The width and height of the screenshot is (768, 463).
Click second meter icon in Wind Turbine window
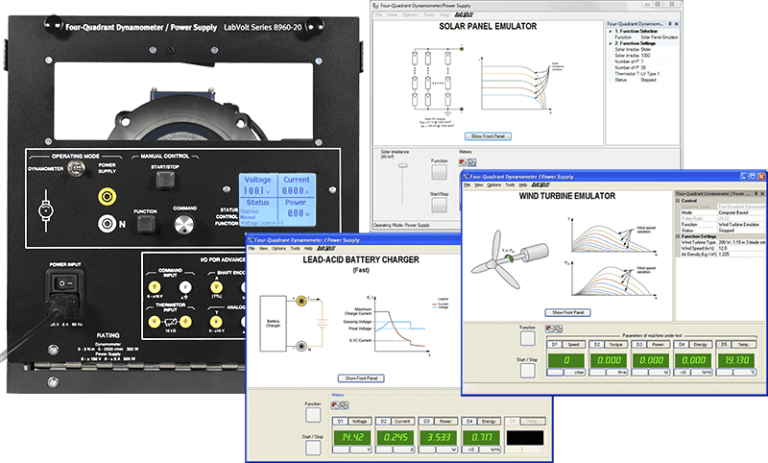558,329
